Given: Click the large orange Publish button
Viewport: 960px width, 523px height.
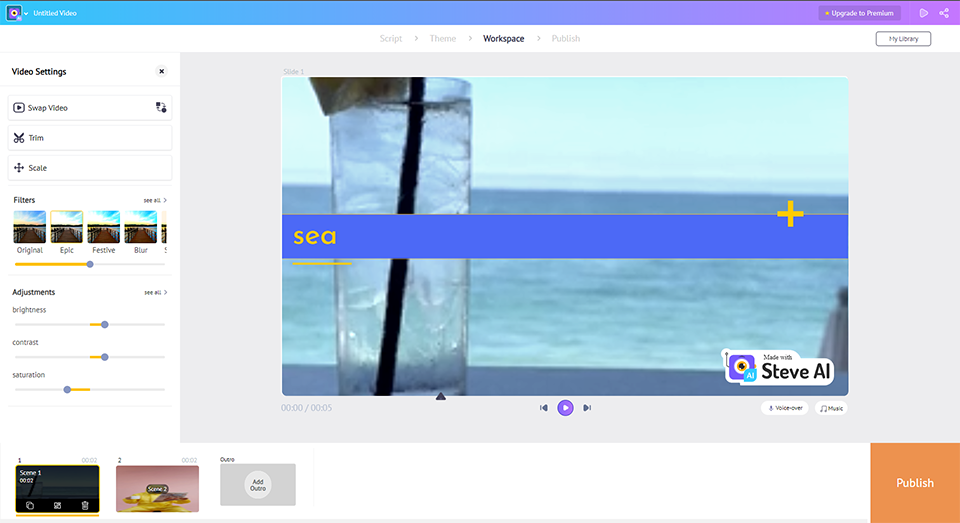Looking at the screenshot, I should 915,483.
